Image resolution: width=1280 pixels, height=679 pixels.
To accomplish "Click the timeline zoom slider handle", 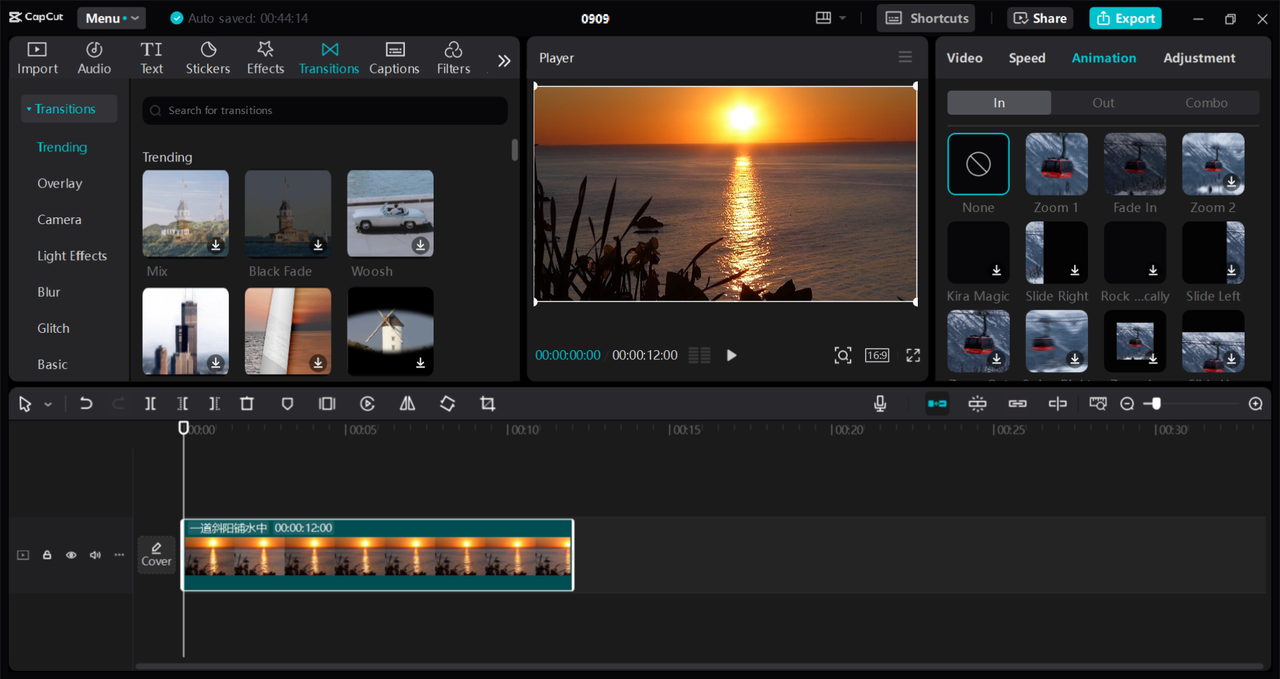I will coord(1156,404).
